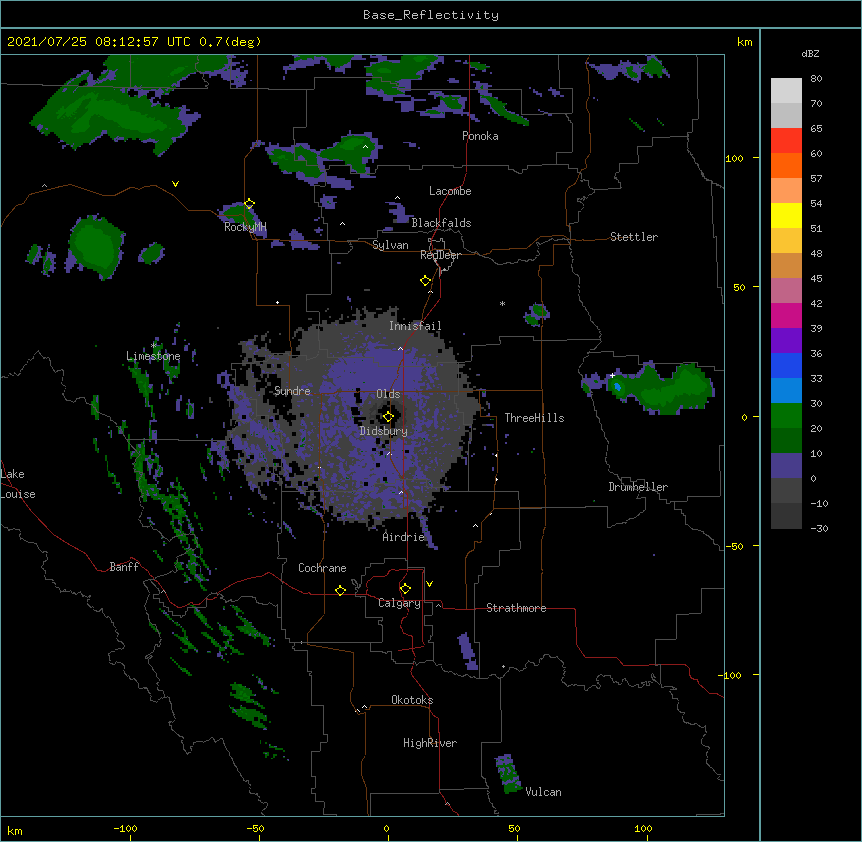Click the purple 10 dBZ legend swatch
This screenshot has width=862, height=842.
[x=786, y=466]
